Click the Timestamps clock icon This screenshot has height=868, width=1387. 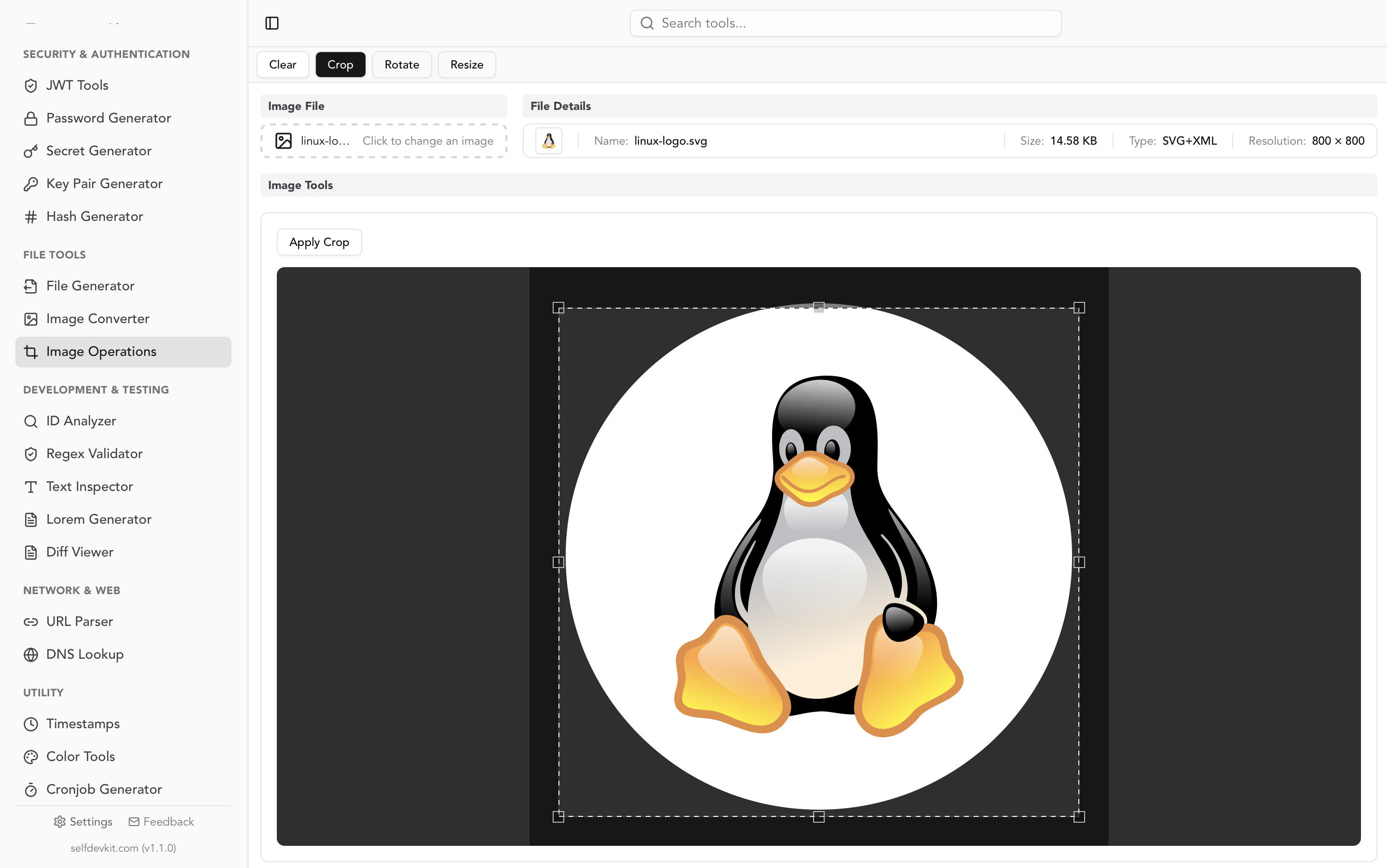31,724
